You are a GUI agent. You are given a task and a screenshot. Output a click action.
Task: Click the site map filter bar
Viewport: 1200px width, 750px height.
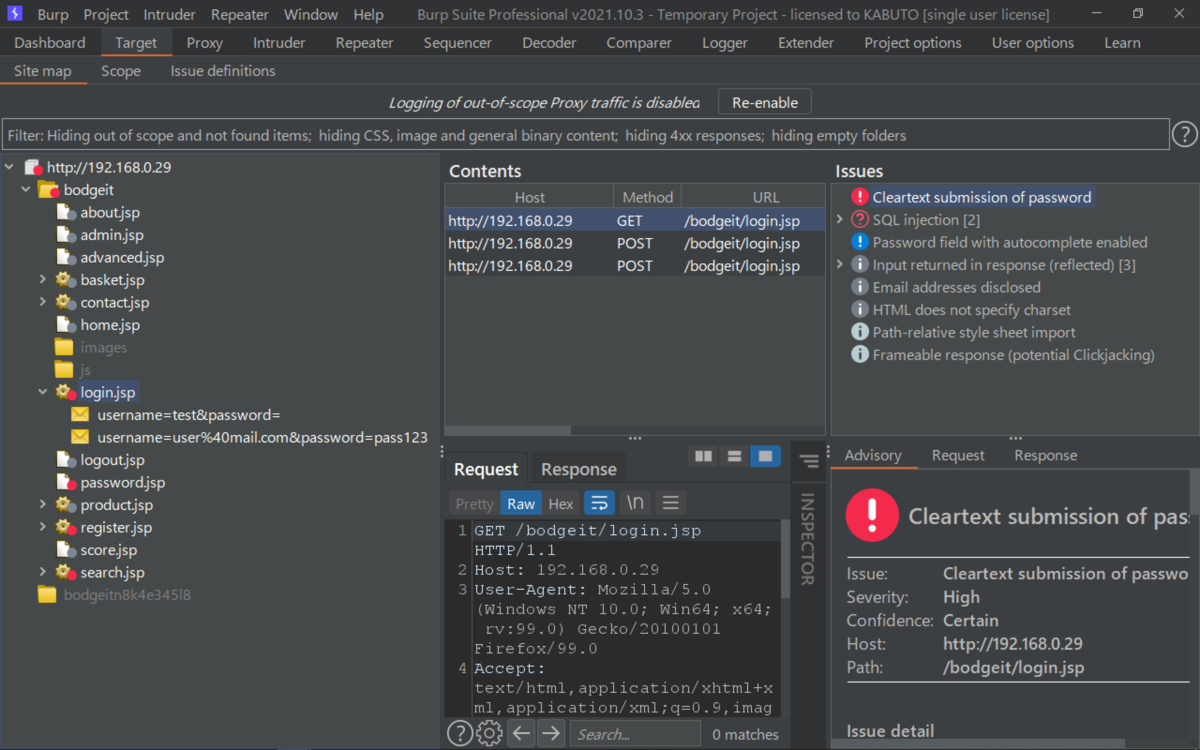point(586,135)
